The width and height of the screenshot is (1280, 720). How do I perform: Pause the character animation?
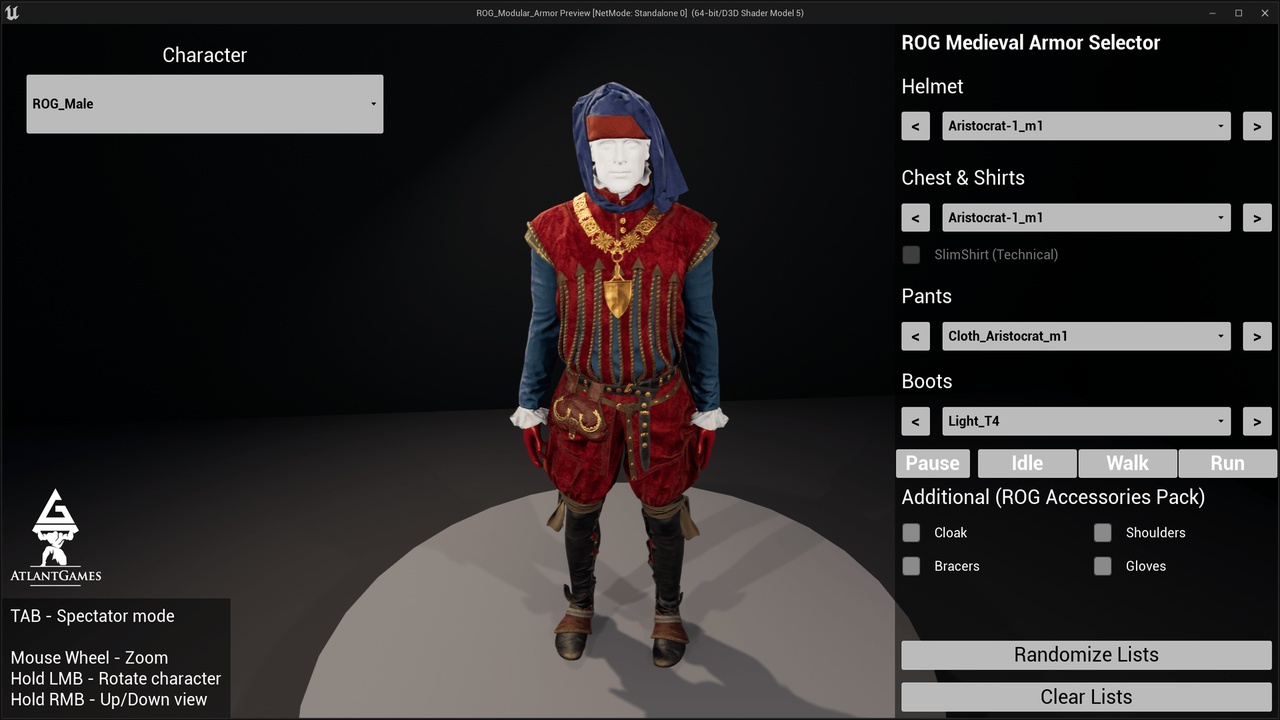coord(933,463)
